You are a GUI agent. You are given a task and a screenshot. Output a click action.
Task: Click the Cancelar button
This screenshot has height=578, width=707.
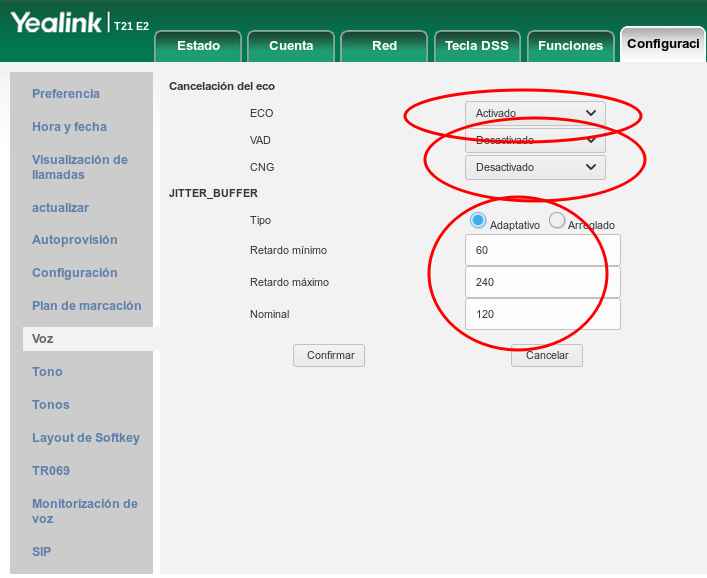(x=547, y=355)
